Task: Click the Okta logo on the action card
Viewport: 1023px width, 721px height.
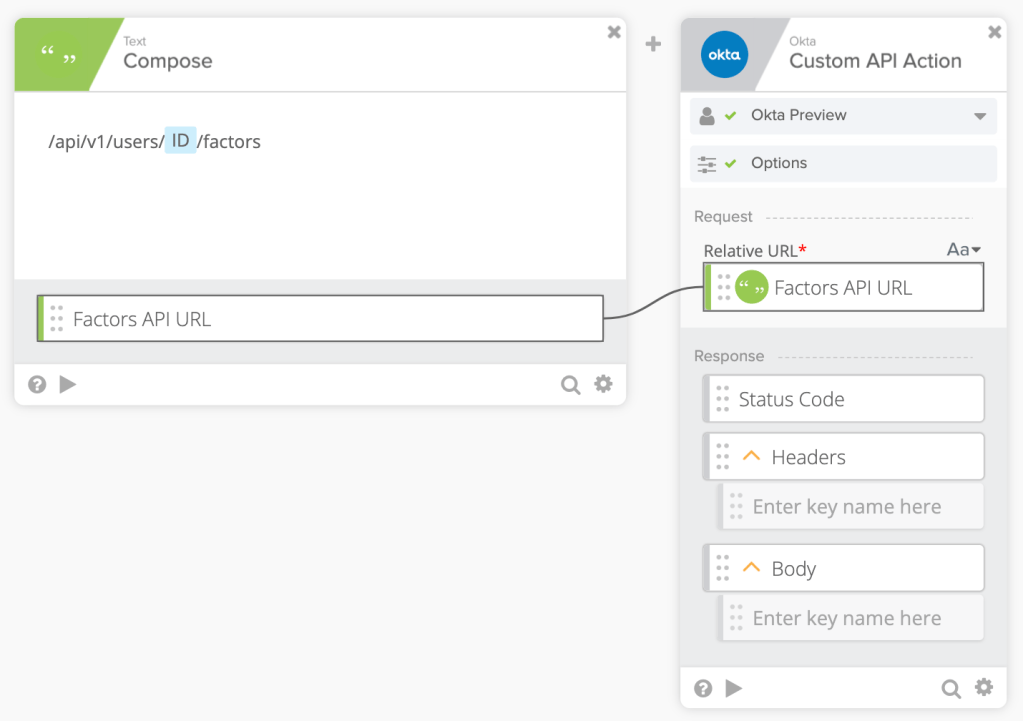Action: pos(724,54)
